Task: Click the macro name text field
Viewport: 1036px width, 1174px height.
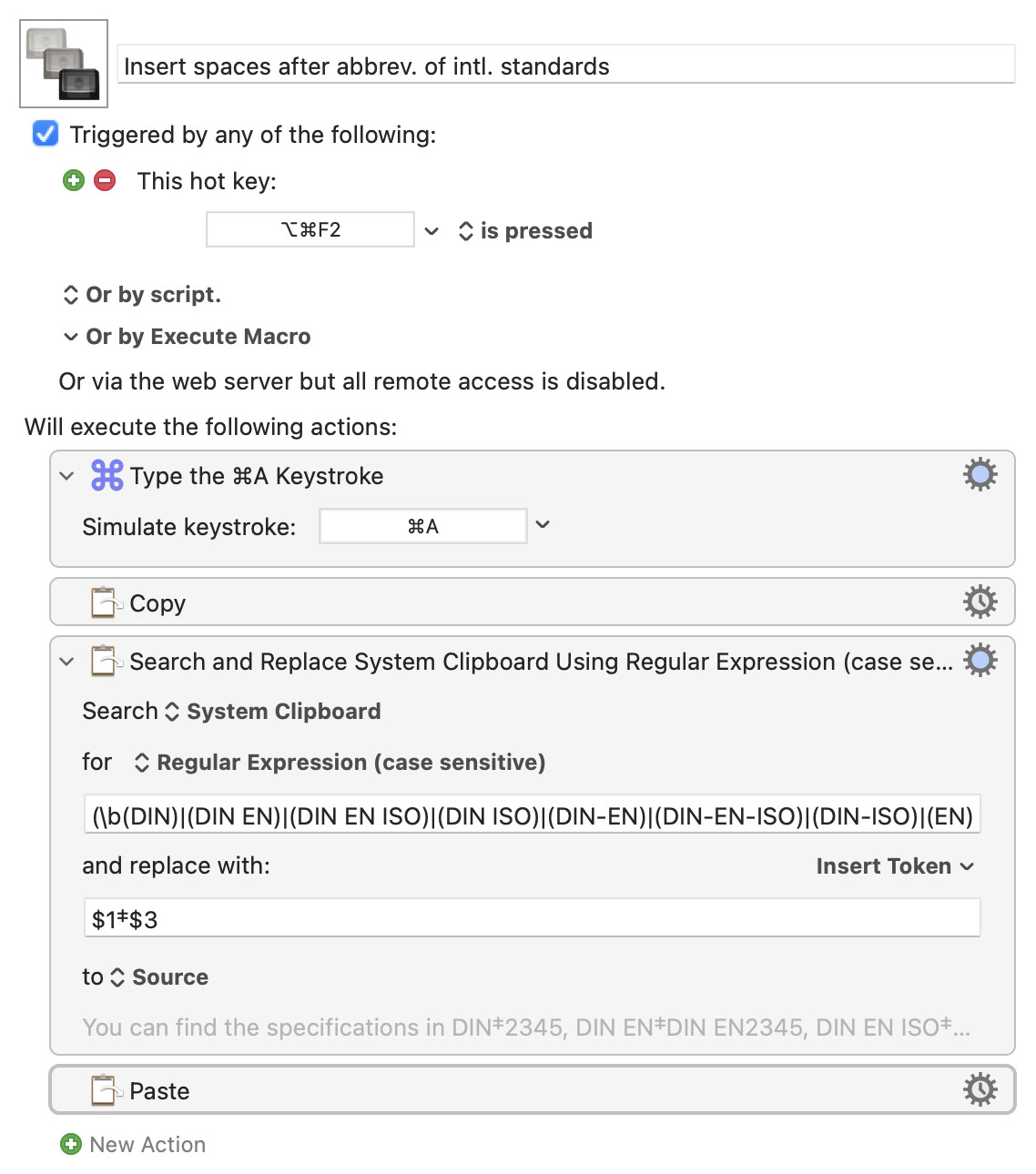Action: (564, 66)
